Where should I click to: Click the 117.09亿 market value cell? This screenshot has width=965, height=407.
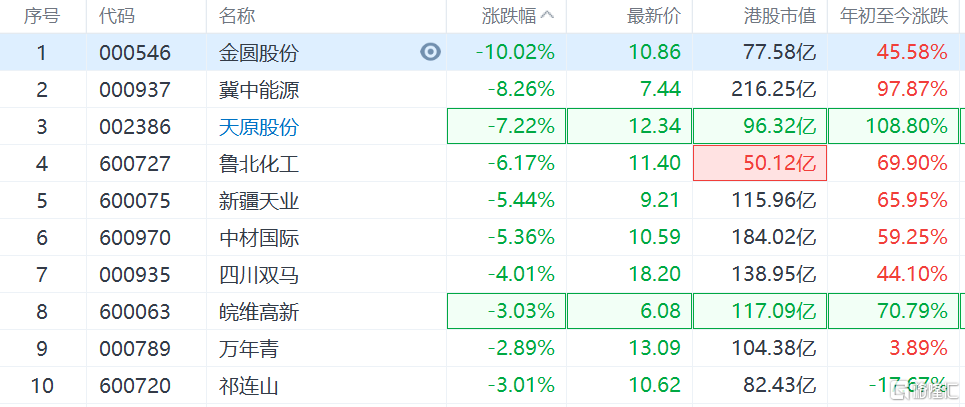(760, 312)
